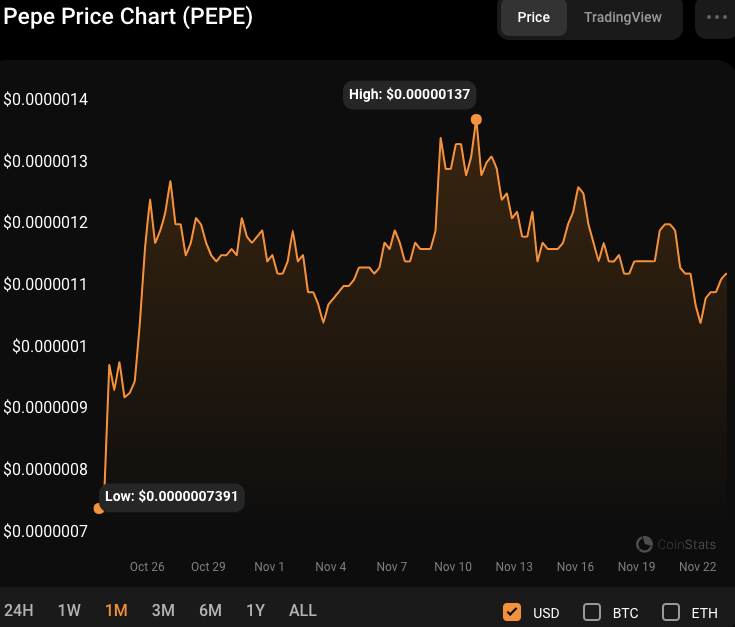The image size is (735, 627).
Task: Click the $0.0000012 y-axis label
Action: 45,223
